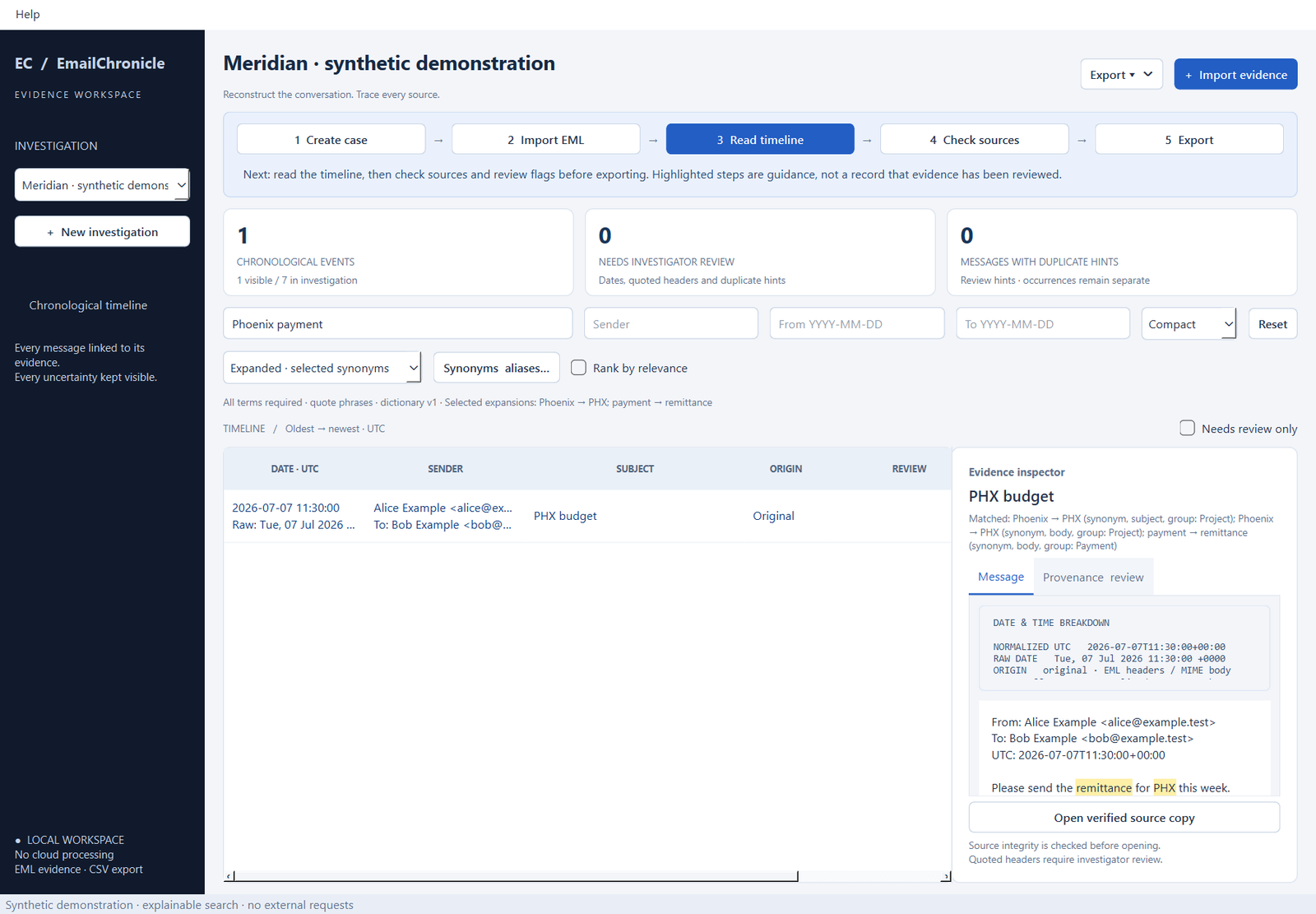Click the Chronological events stat card
1316x914 pixels.
pyautogui.click(x=398, y=252)
